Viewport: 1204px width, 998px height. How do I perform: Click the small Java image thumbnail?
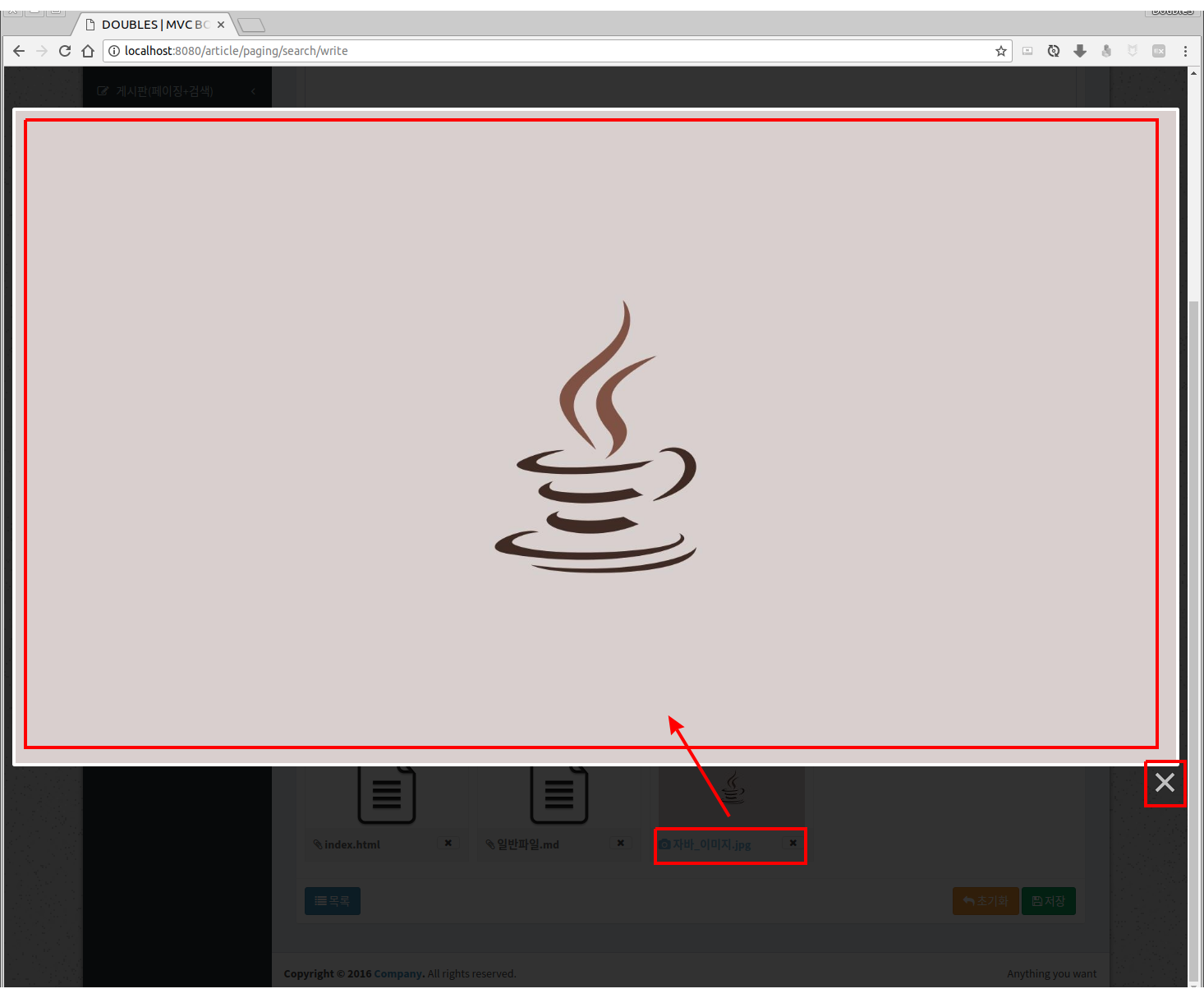[732, 795]
